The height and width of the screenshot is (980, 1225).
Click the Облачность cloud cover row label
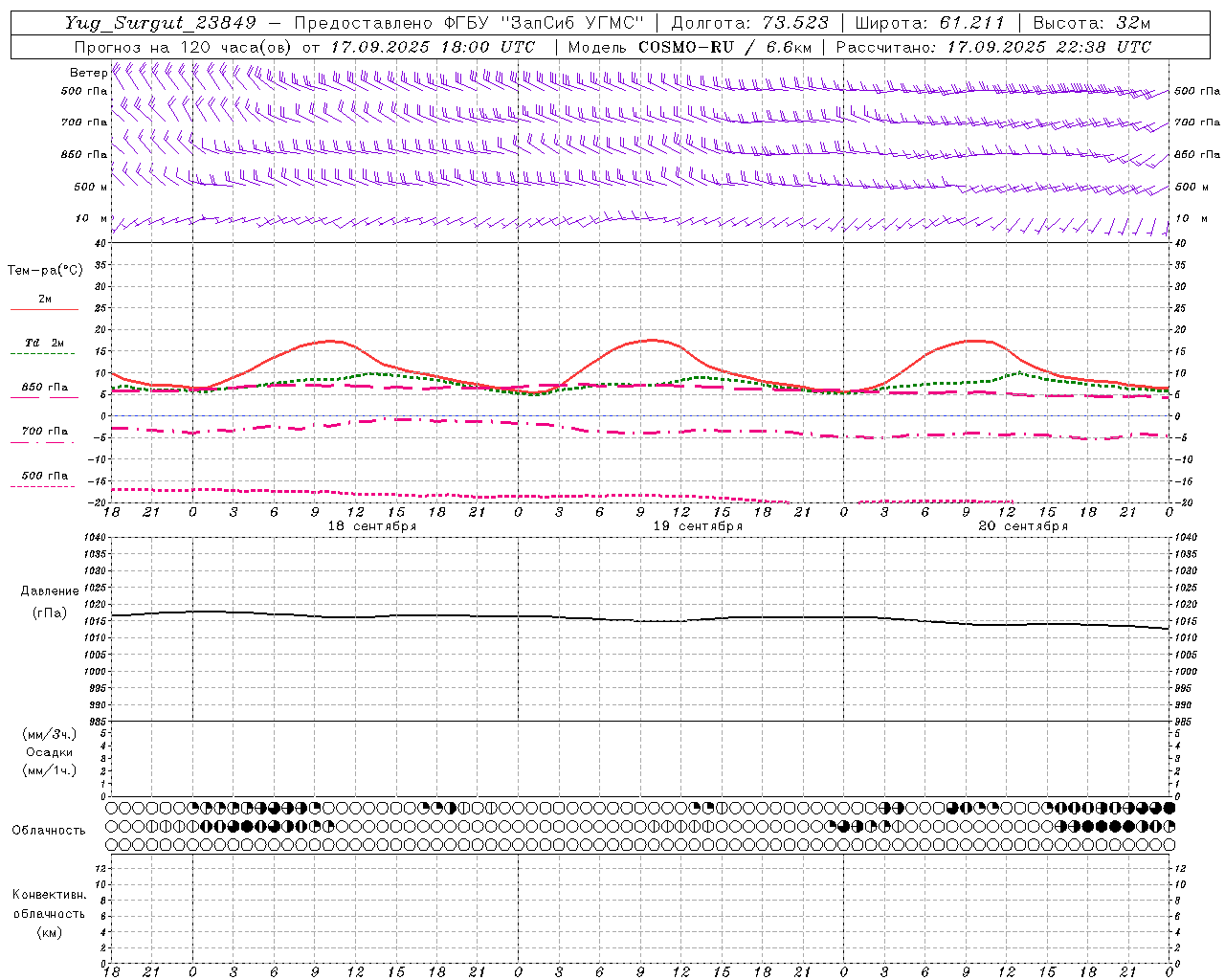coord(49,831)
